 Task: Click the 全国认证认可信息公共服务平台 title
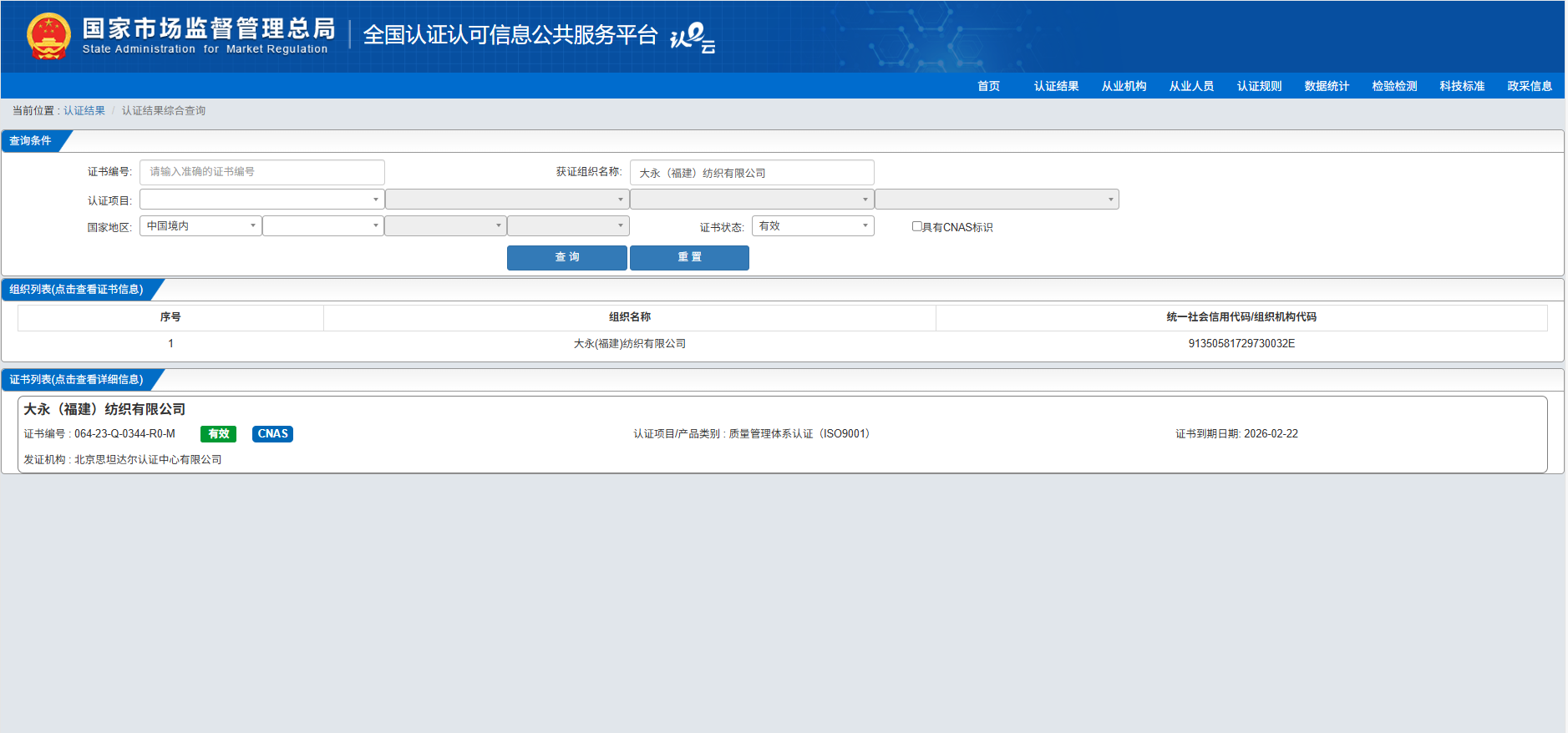(x=510, y=35)
